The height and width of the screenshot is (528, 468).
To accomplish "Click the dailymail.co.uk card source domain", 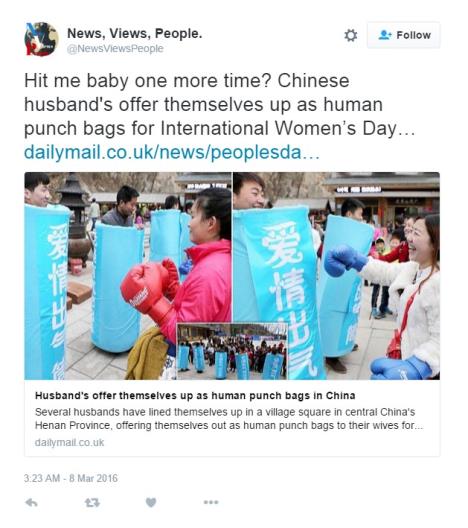I will tap(69, 442).
